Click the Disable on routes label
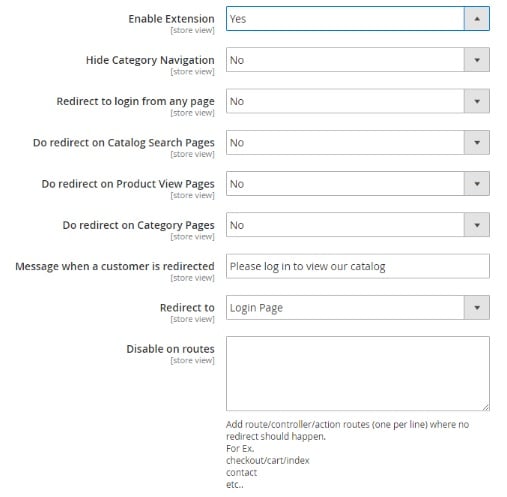 (x=170, y=349)
